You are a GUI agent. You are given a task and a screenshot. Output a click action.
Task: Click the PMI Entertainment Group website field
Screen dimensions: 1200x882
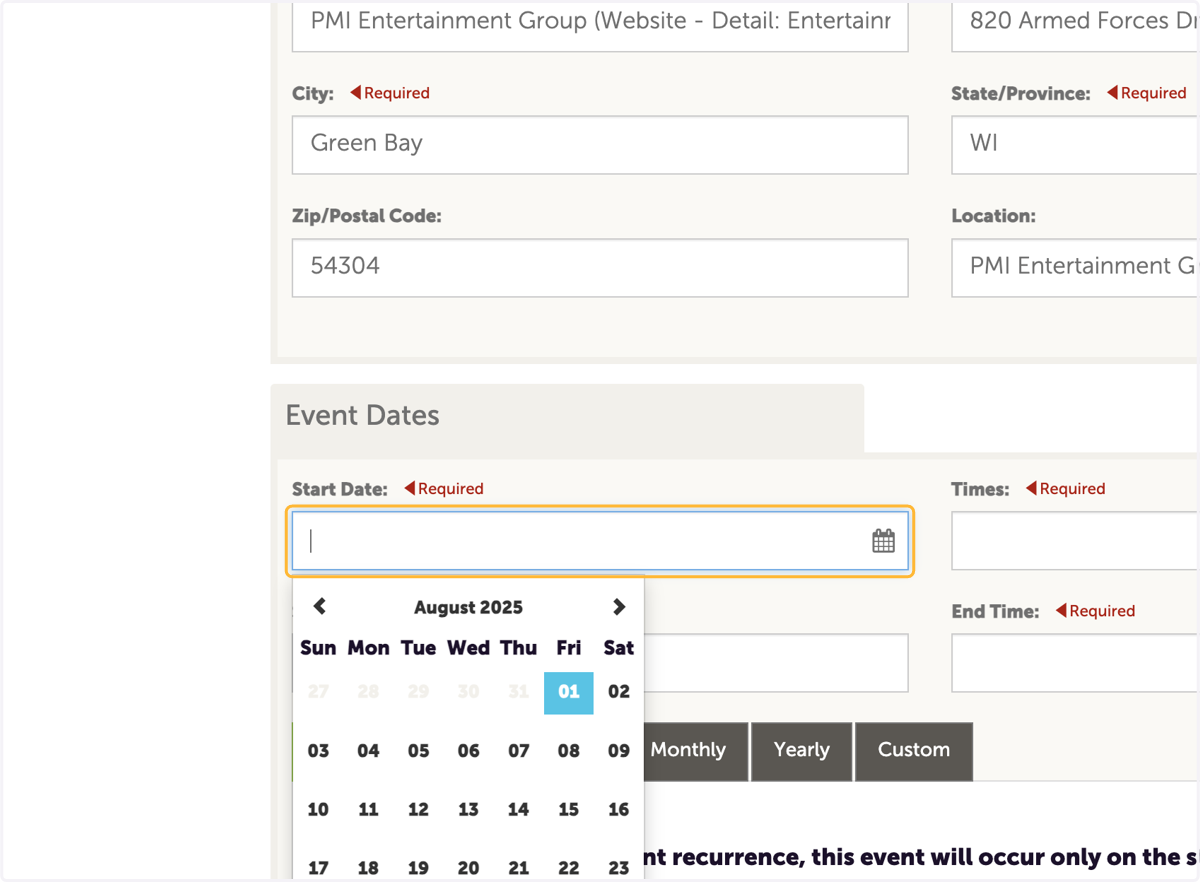pos(600,26)
